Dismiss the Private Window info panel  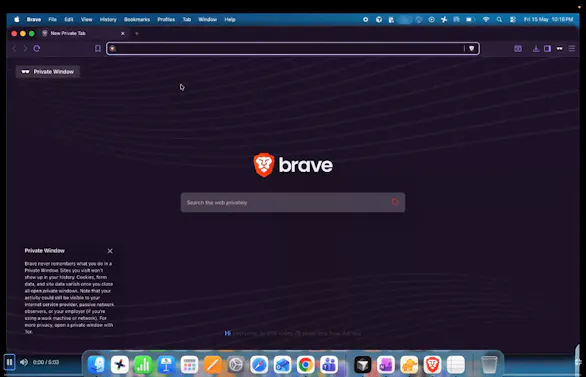(x=110, y=251)
